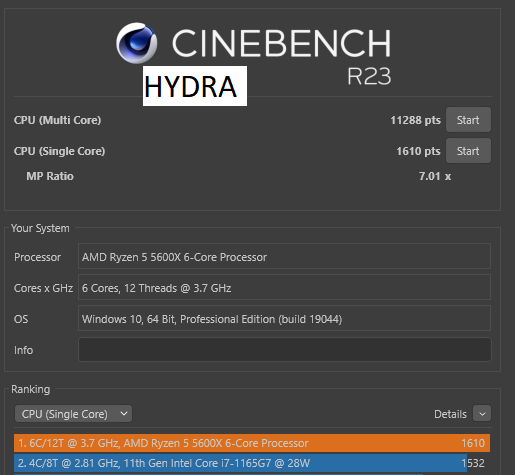The image size is (515, 475).
Task: Click the Details label text
Action: 450,414
